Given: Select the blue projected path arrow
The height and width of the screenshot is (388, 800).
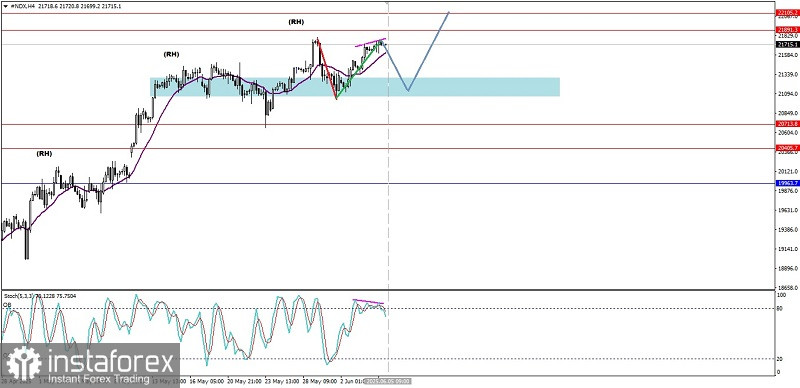Looking at the screenshot, I should [x=416, y=51].
